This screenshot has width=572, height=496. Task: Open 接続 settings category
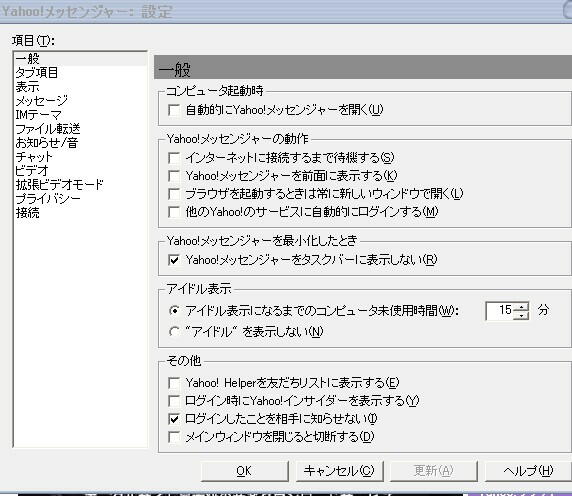coord(27,213)
